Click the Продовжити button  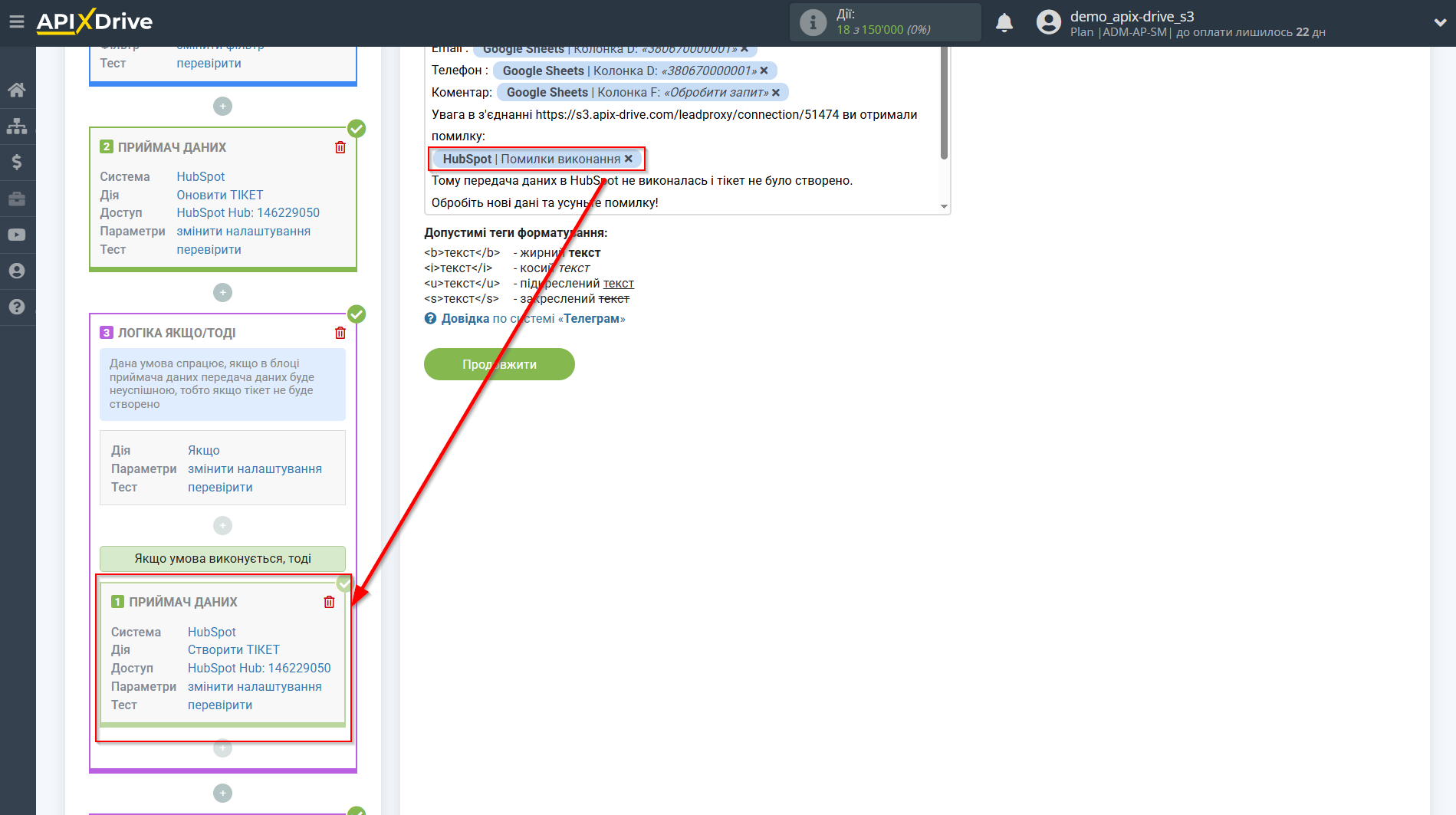tap(499, 364)
